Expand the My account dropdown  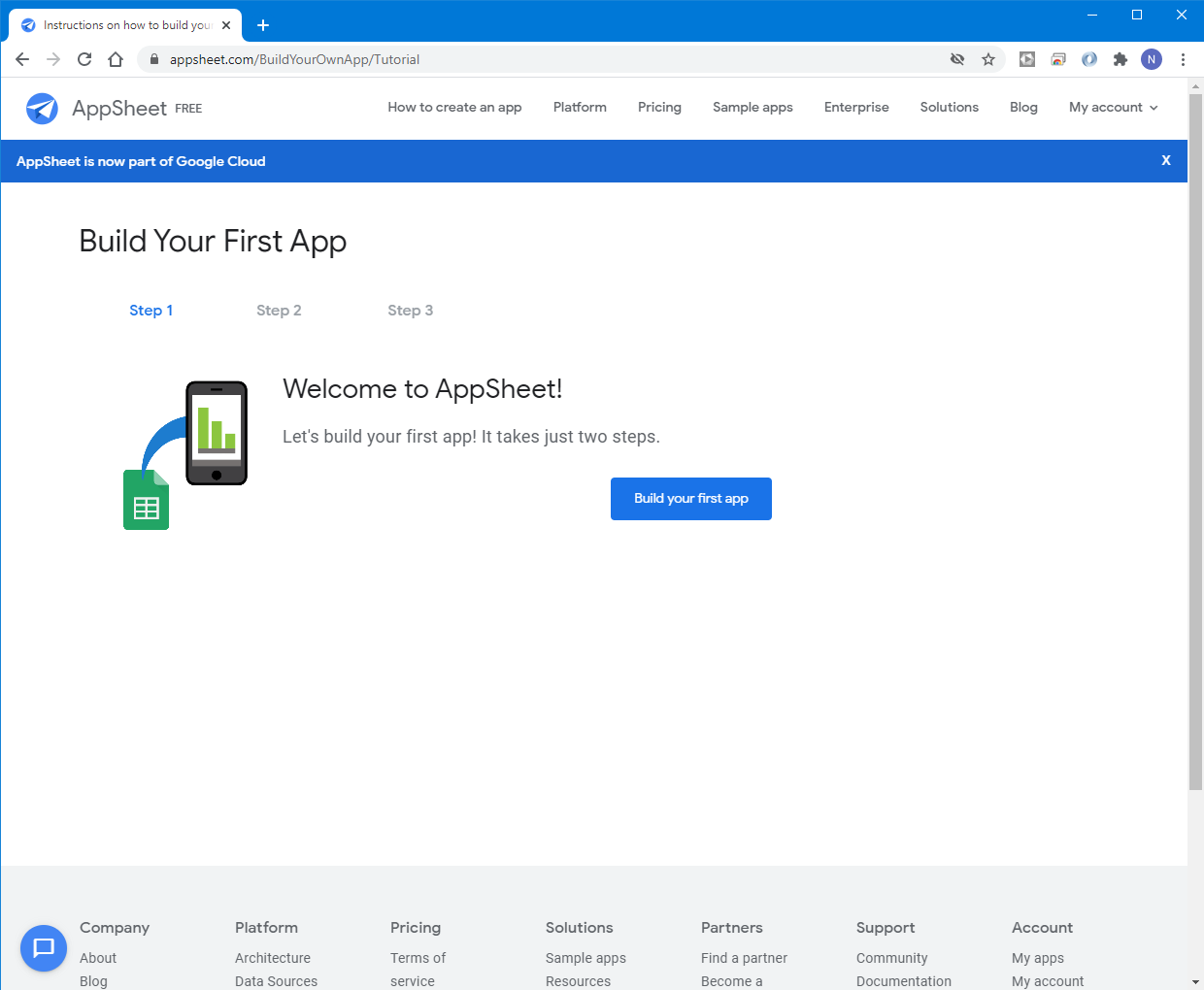[x=1113, y=108]
